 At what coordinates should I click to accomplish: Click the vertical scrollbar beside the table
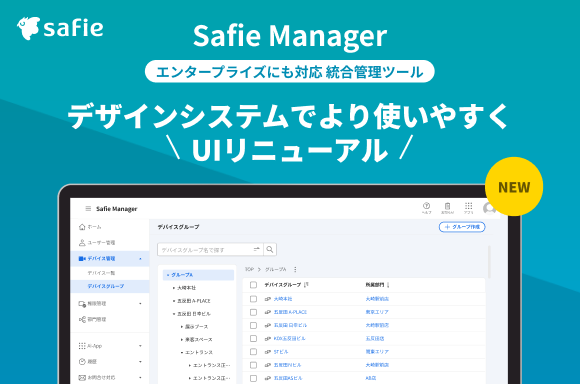(489, 262)
